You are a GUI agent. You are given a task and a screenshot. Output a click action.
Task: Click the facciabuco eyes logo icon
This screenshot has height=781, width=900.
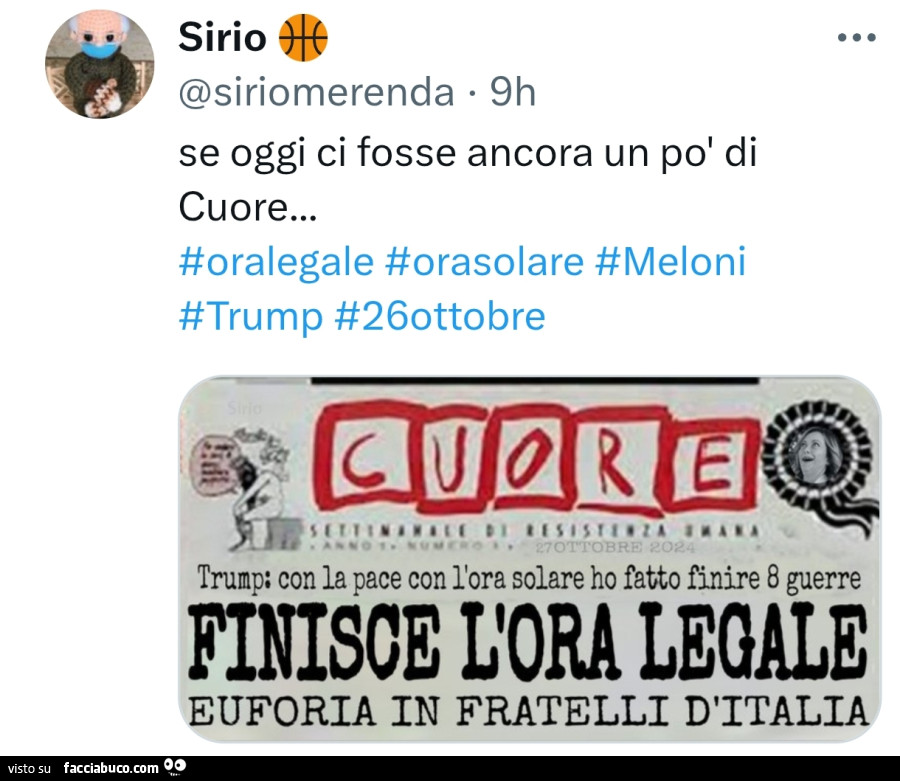[175, 767]
